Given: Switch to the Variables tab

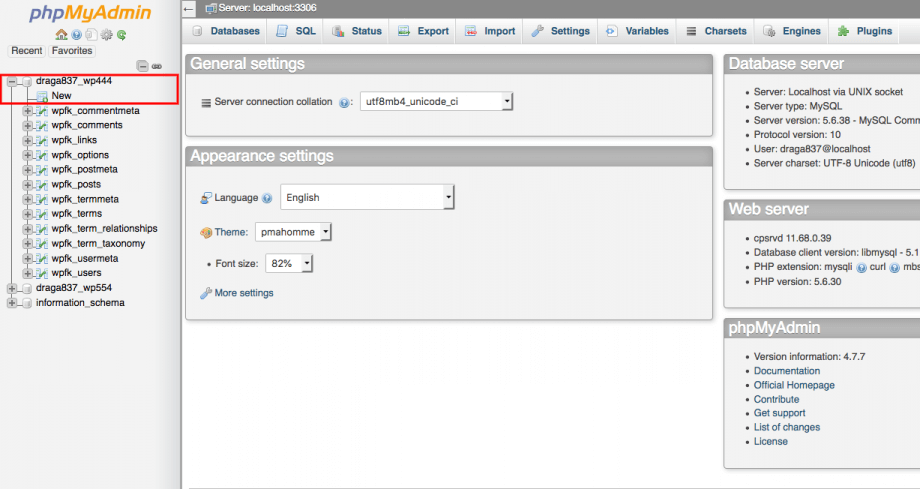Looking at the screenshot, I should pyautogui.click(x=637, y=31).
